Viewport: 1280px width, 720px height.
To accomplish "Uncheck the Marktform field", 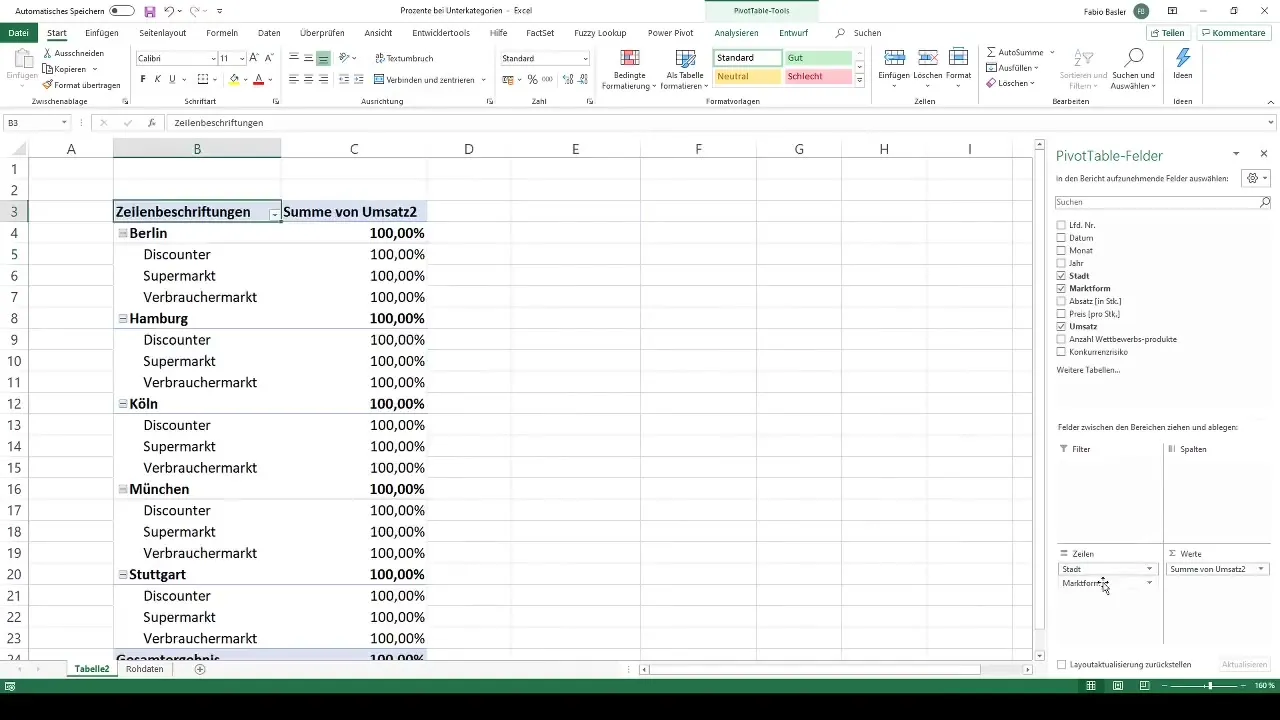I will click(1061, 288).
